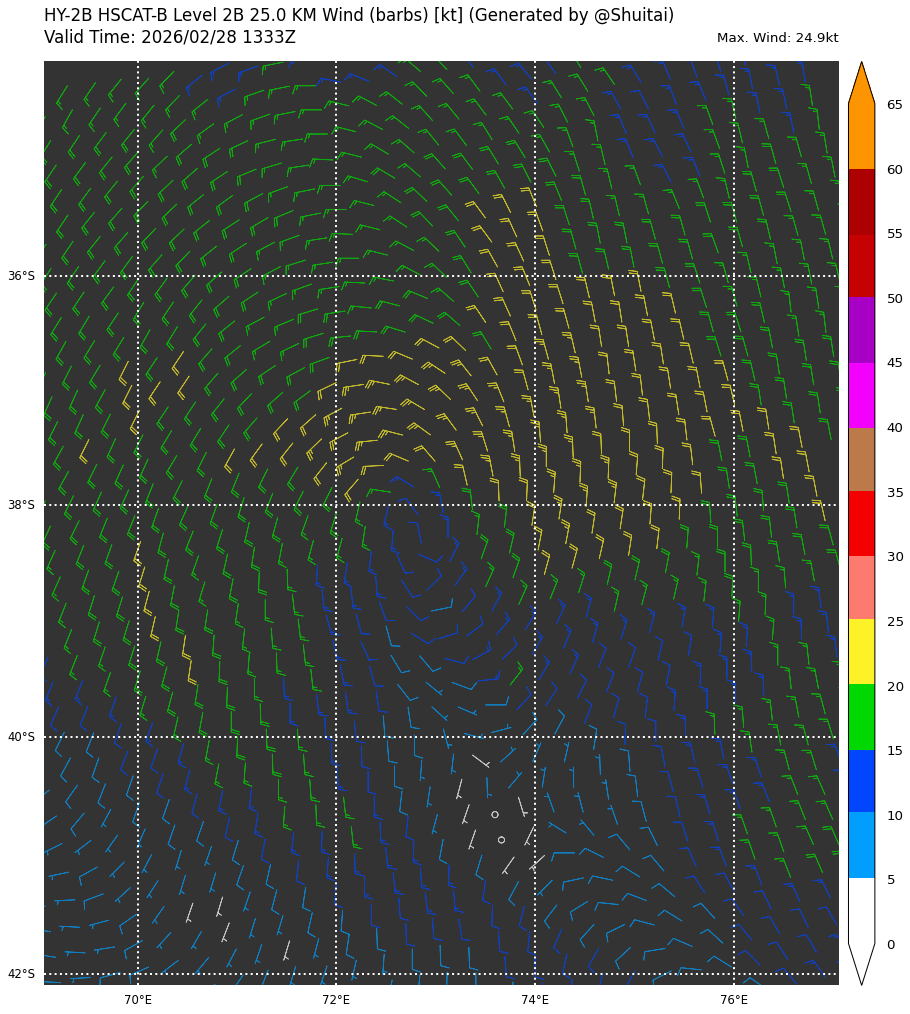Select the brown 35–40 kt colorbar band
The image size is (910, 1014).
(x=861, y=459)
